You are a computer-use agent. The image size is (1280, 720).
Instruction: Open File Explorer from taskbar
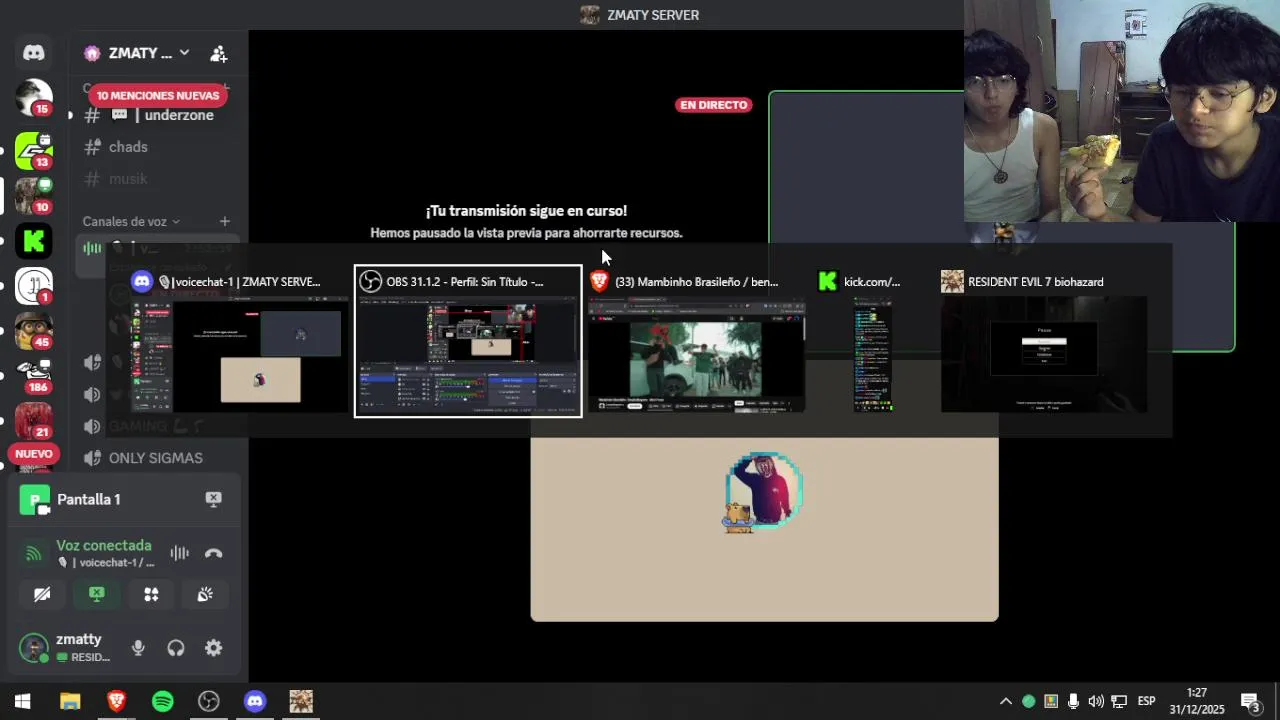70,701
